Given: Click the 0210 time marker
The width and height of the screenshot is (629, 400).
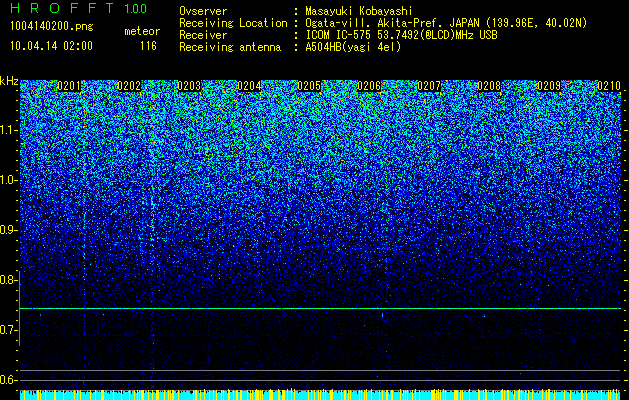Looking at the screenshot, I should click(609, 86).
